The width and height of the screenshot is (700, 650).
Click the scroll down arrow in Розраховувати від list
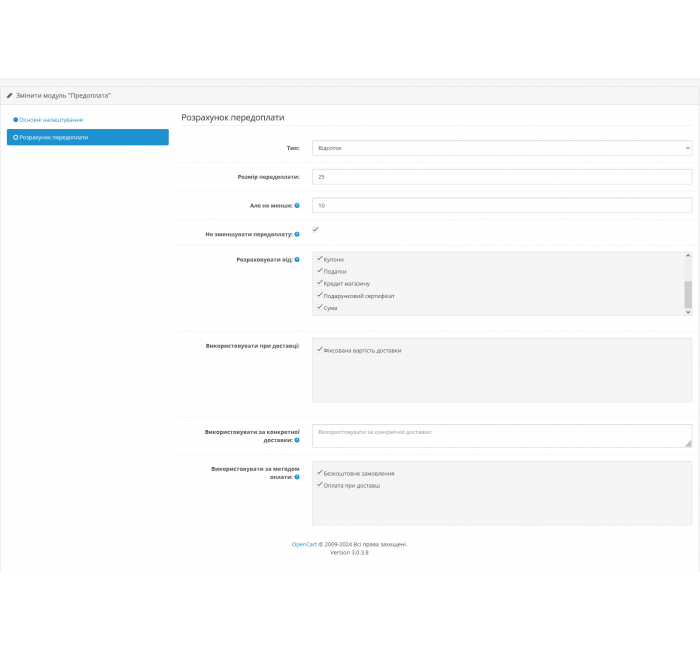click(688, 312)
